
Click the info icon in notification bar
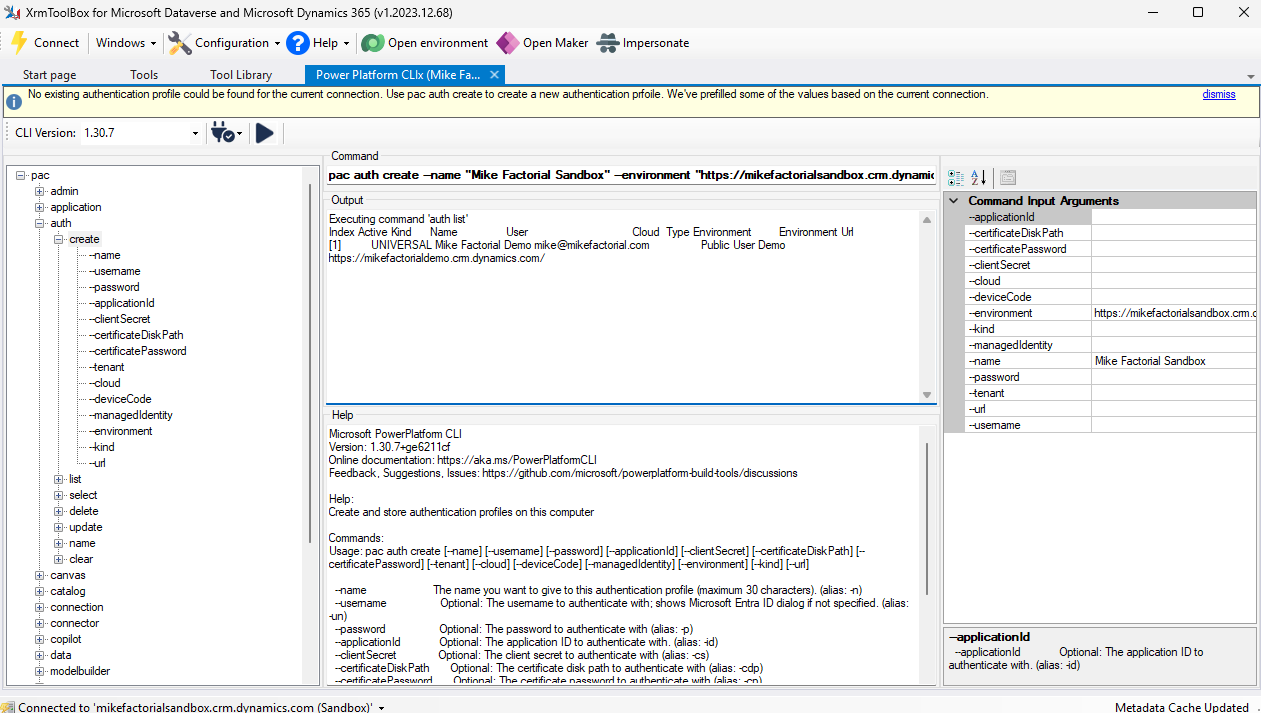(14, 101)
